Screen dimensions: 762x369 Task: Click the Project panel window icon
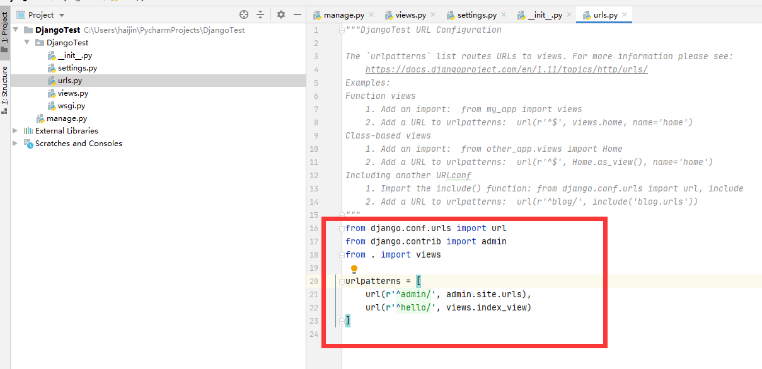click(21, 15)
